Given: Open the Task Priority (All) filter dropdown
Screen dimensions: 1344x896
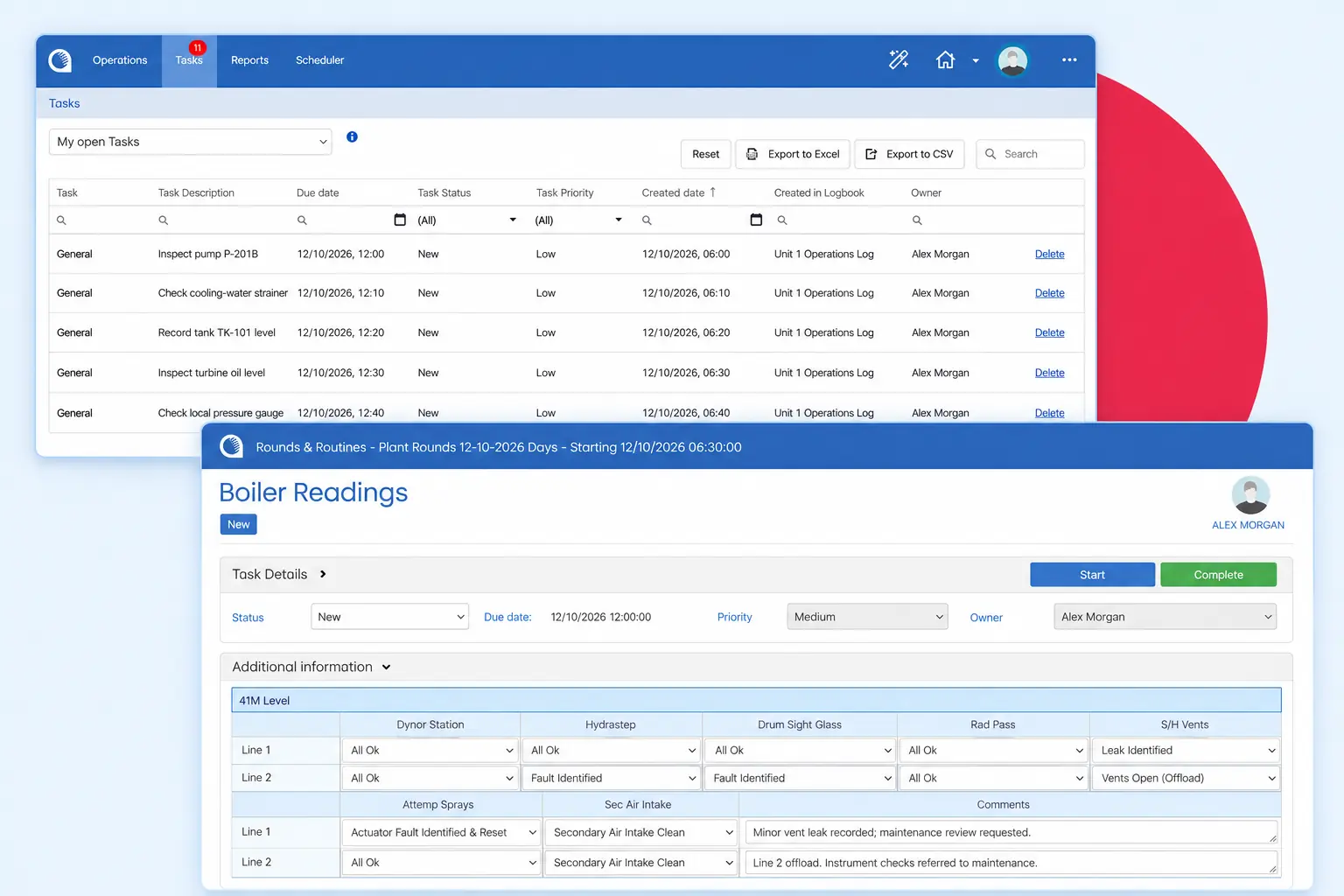Looking at the screenshot, I should click(x=578, y=220).
